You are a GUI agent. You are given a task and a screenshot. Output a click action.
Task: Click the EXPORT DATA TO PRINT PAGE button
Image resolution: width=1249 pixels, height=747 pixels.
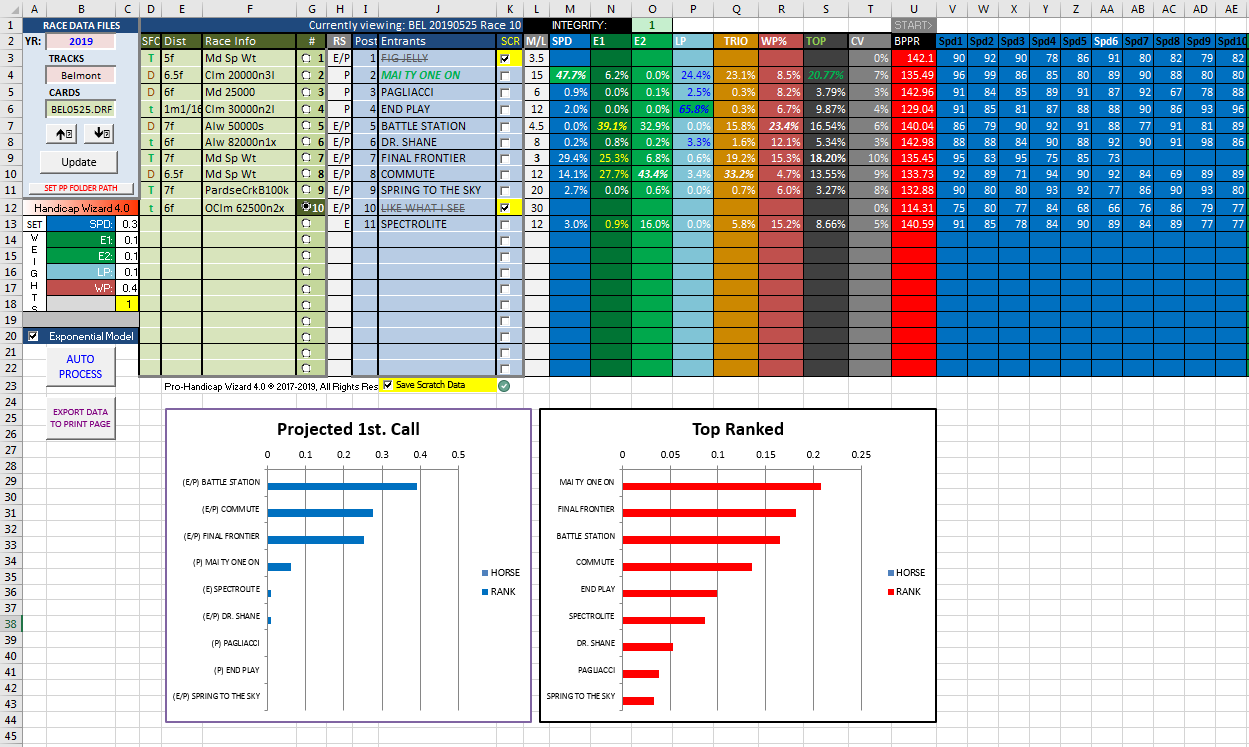pyautogui.click(x=80, y=417)
